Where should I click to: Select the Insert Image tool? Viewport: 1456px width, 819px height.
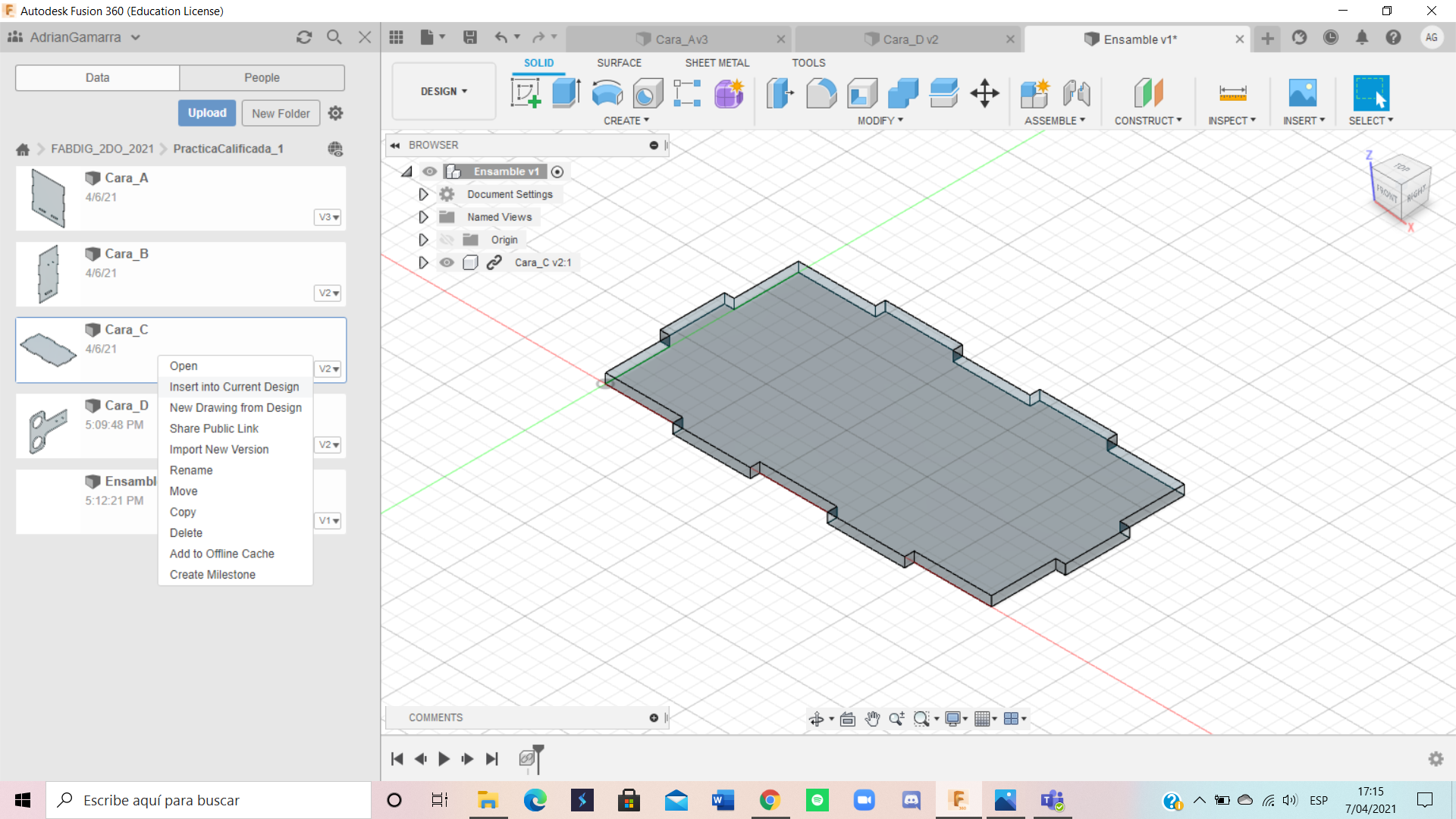click(1303, 93)
